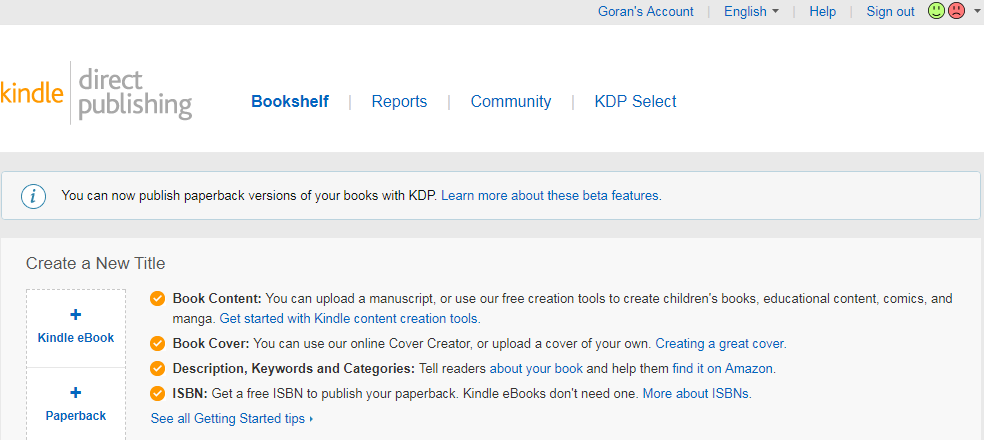Viewport: 984px width, 440px height.
Task: Click the plus icon above Paperback
Action: pyautogui.click(x=75, y=393)
